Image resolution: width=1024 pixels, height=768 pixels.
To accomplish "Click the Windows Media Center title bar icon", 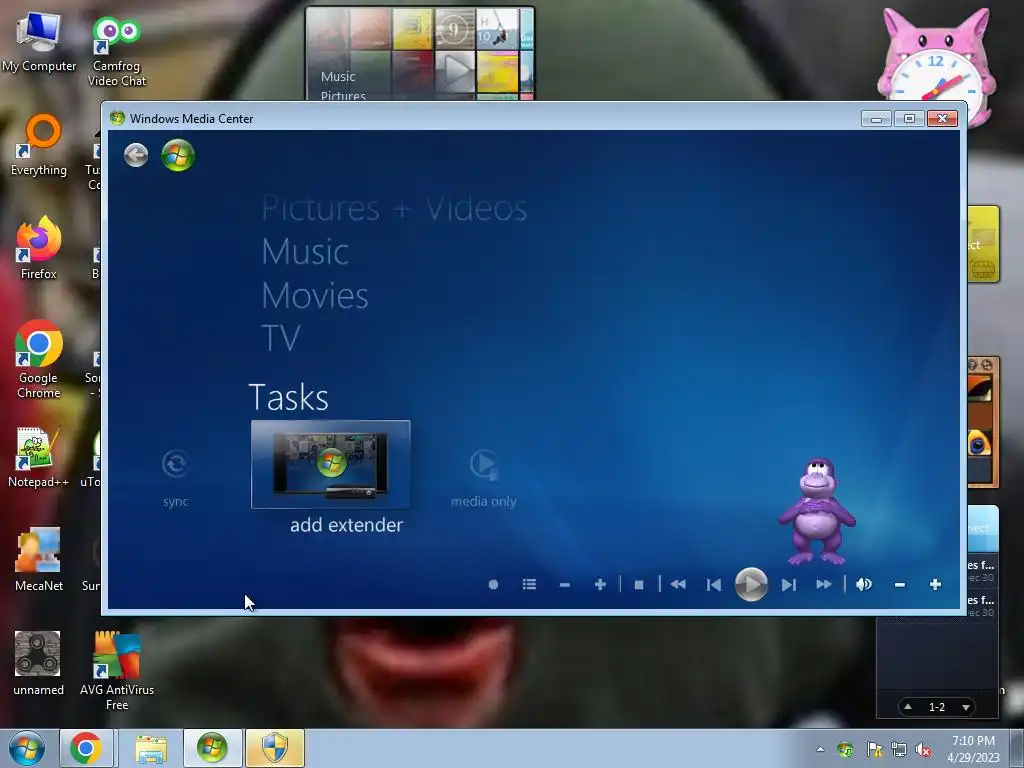I will click(118, 118).
